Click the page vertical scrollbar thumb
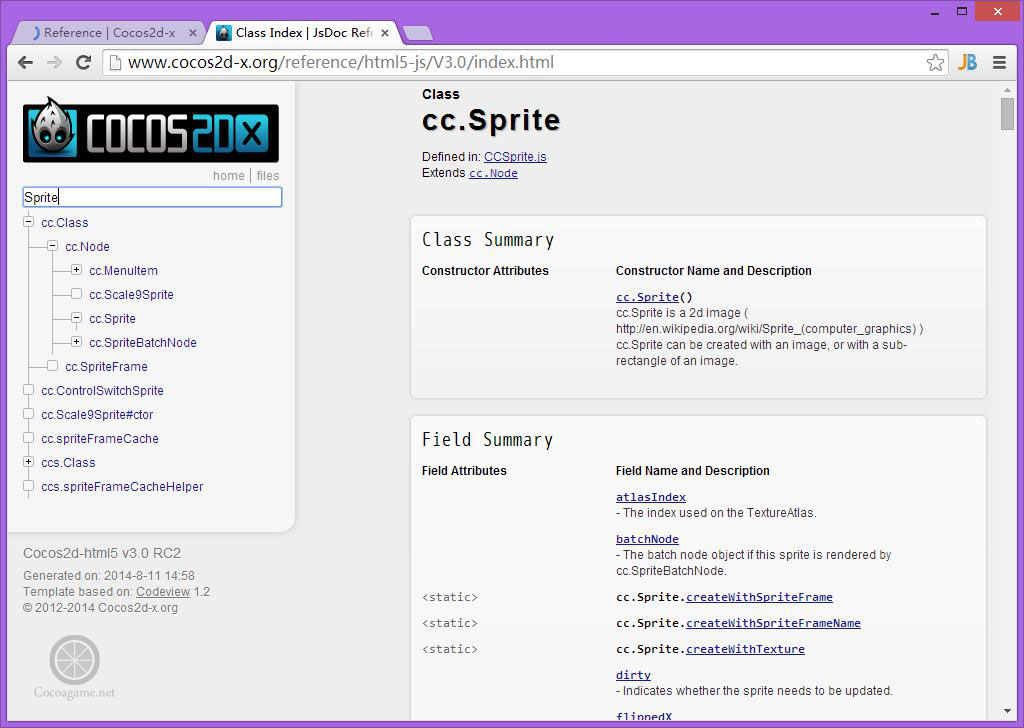This screenshot has width=1024, height=728. tap(1007, 114)
